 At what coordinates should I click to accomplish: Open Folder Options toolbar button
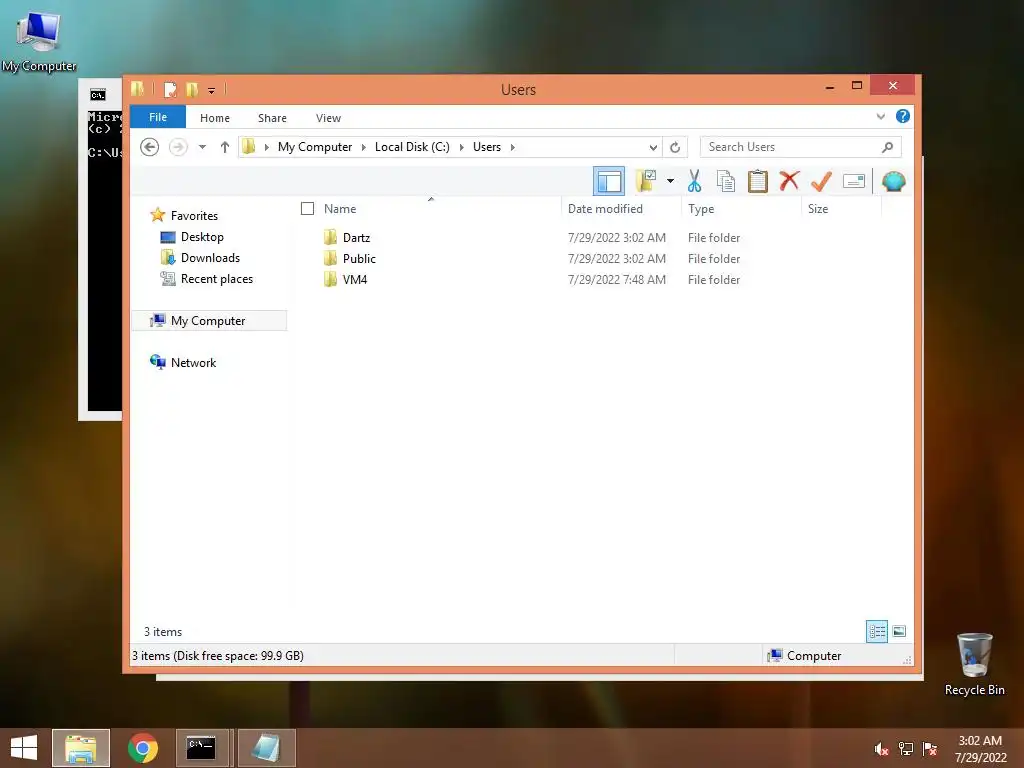tap(647, 181)
